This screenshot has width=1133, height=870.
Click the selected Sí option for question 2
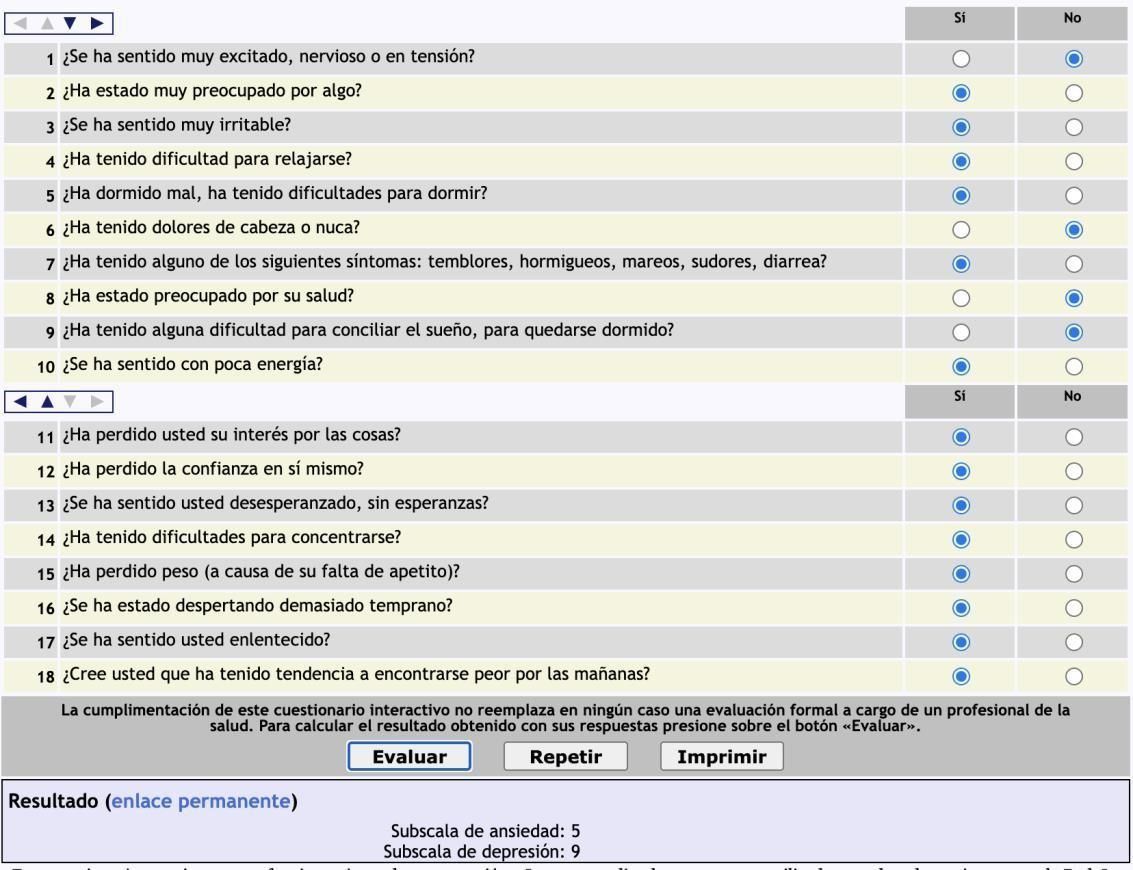(960, 92)
